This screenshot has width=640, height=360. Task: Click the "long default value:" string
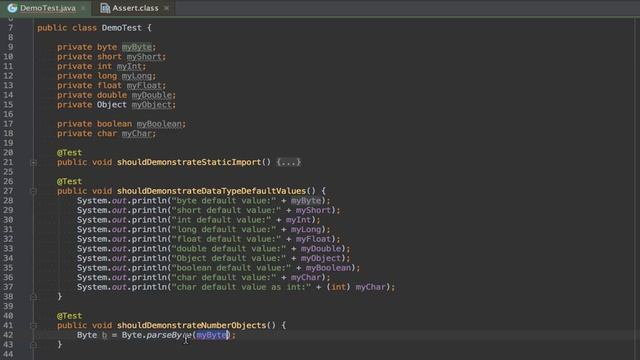tap(224, 229)
